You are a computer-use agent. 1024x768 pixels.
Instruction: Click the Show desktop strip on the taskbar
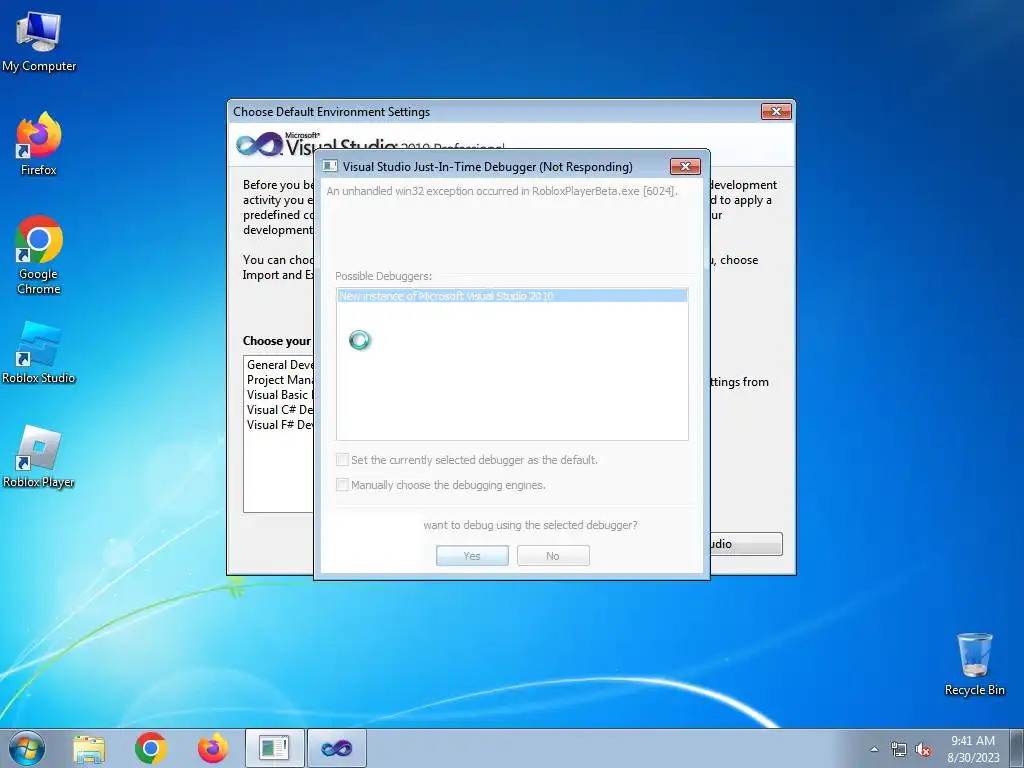pos(1017,748)
